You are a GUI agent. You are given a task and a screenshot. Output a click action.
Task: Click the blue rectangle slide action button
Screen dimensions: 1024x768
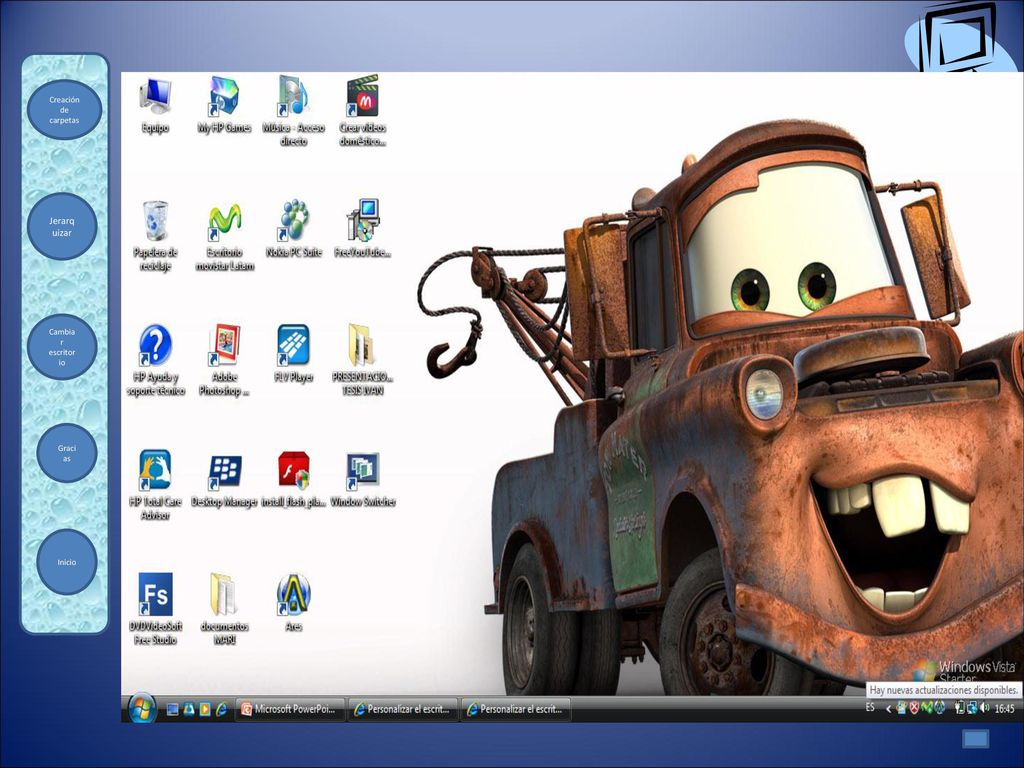tap(976, 739)
